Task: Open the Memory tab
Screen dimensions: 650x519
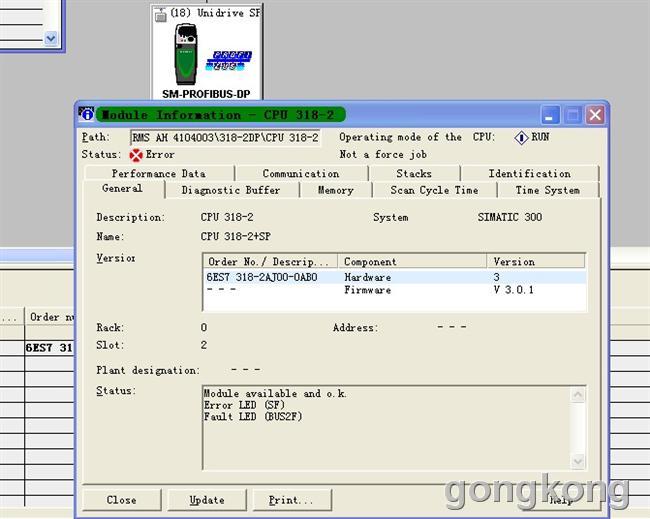Action: [335, 190]
